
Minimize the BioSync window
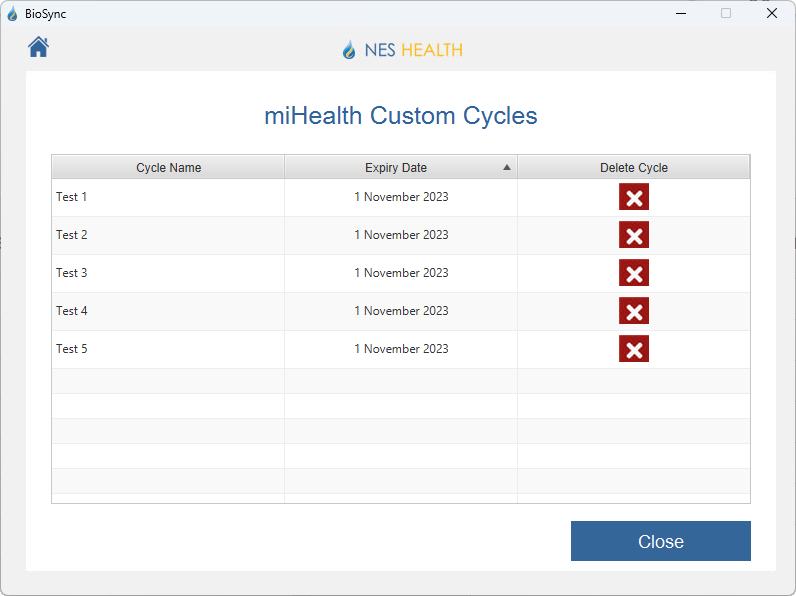[681, 14]
